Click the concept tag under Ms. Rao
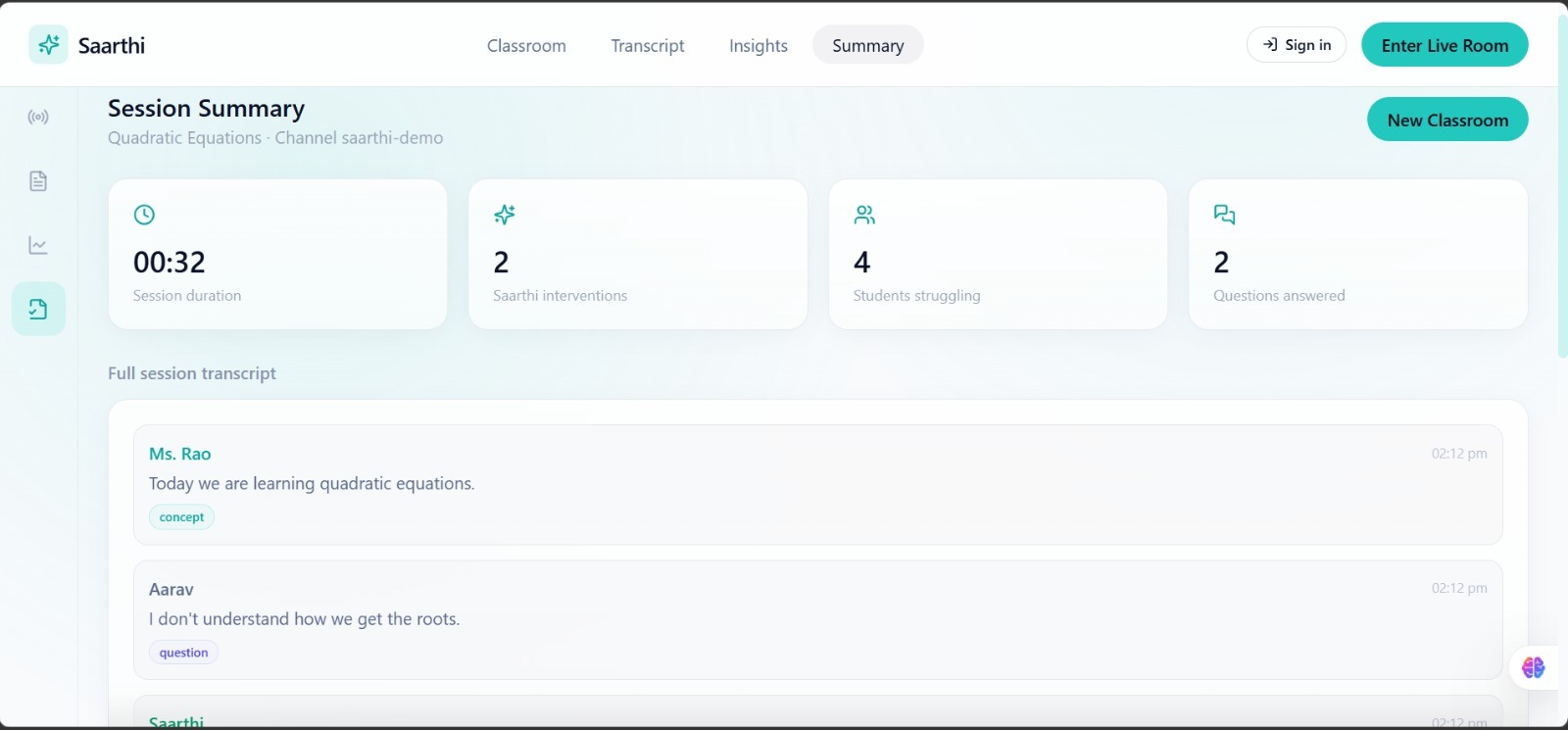 tap(181, 517)
